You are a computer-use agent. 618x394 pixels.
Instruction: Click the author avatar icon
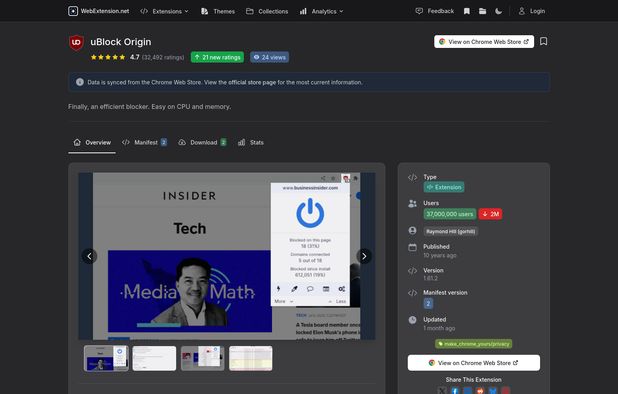click(x=412, y=230)
